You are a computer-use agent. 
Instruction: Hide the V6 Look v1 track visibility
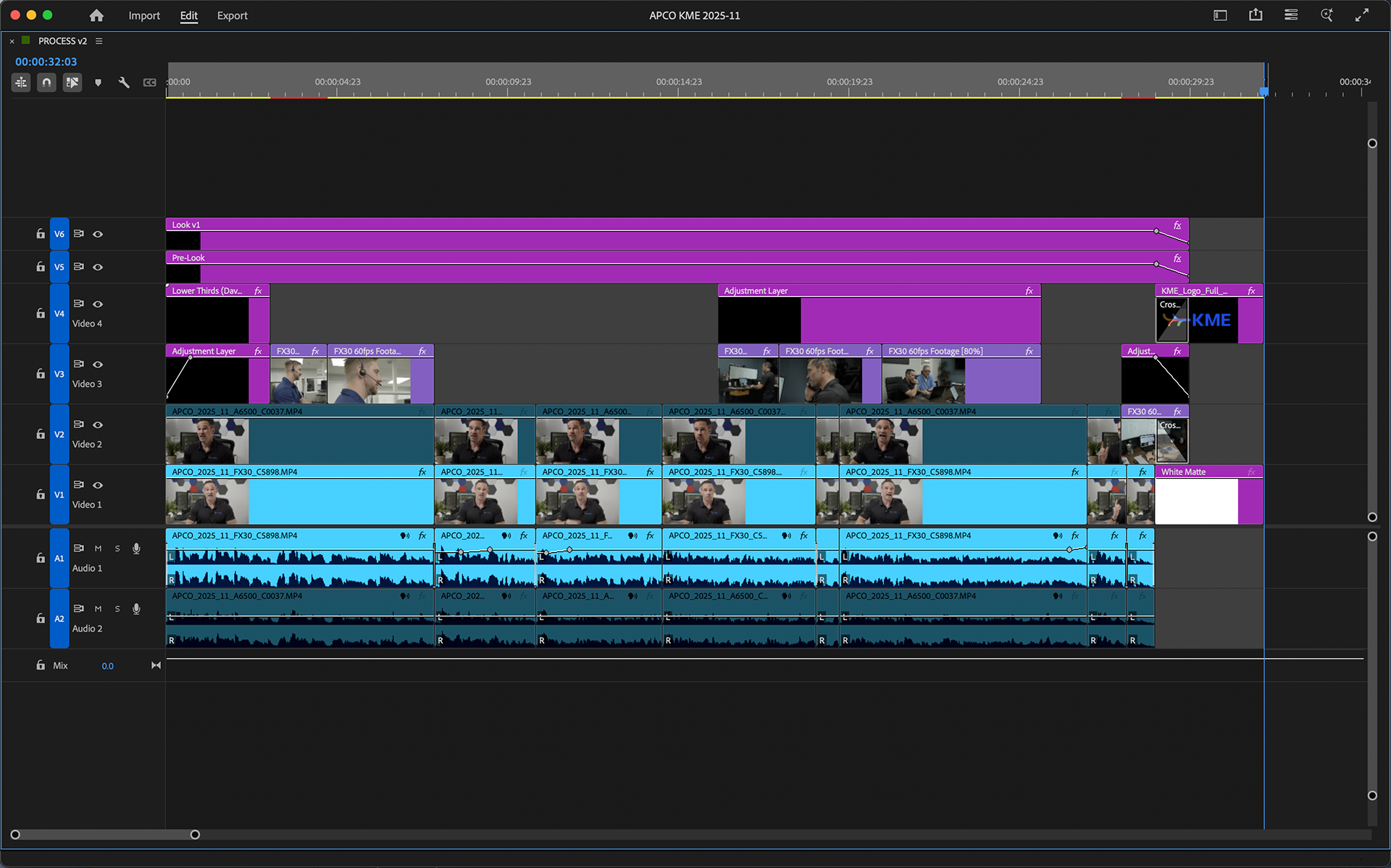(x=98, y=233)
